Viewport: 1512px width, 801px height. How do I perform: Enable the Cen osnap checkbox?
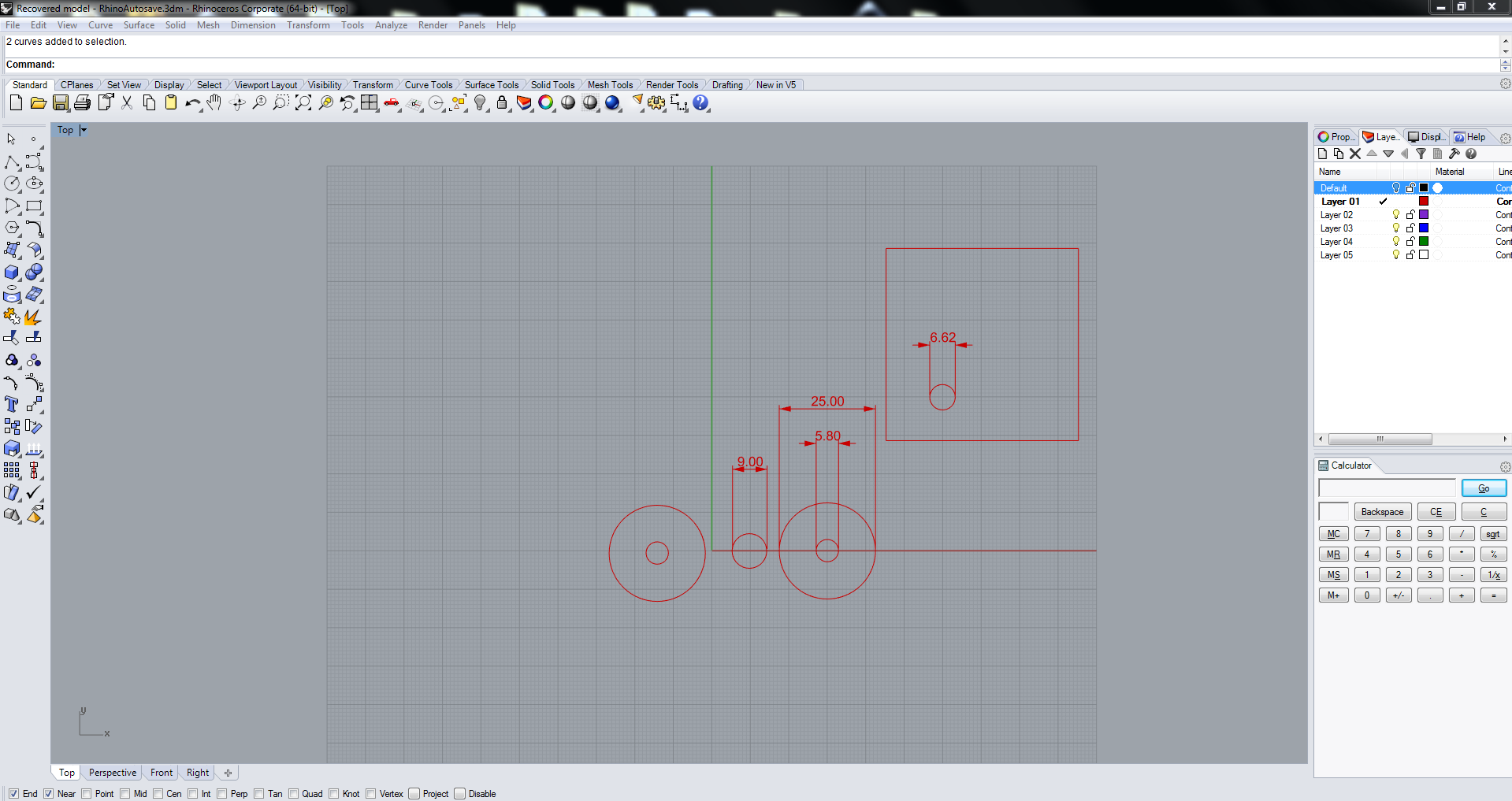[x=158, y=793]
